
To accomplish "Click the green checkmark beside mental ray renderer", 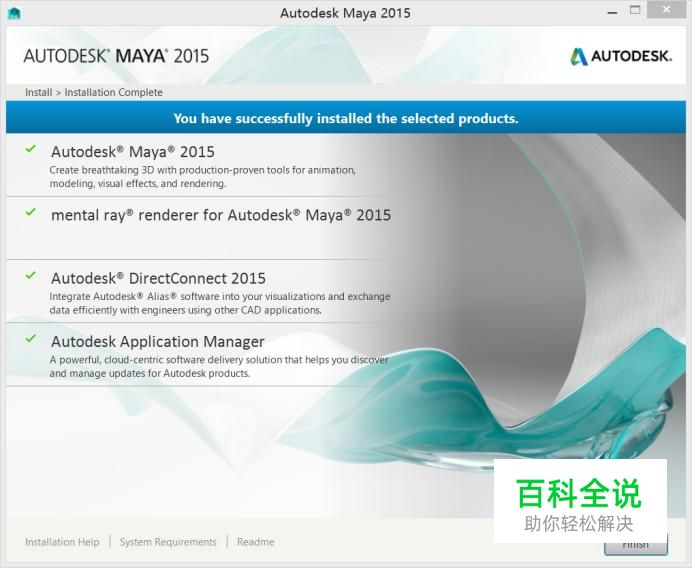I will (30, 212).
